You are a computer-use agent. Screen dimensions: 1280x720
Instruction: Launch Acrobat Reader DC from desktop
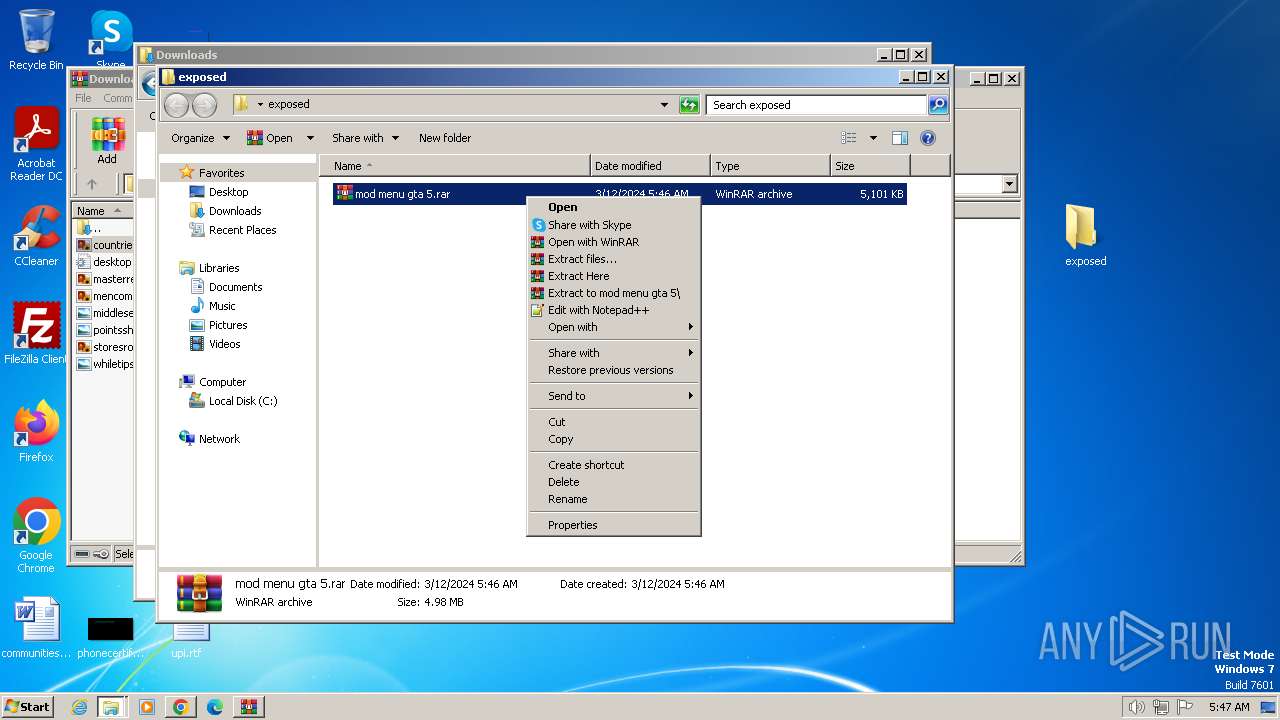click(x=36, y=145)
